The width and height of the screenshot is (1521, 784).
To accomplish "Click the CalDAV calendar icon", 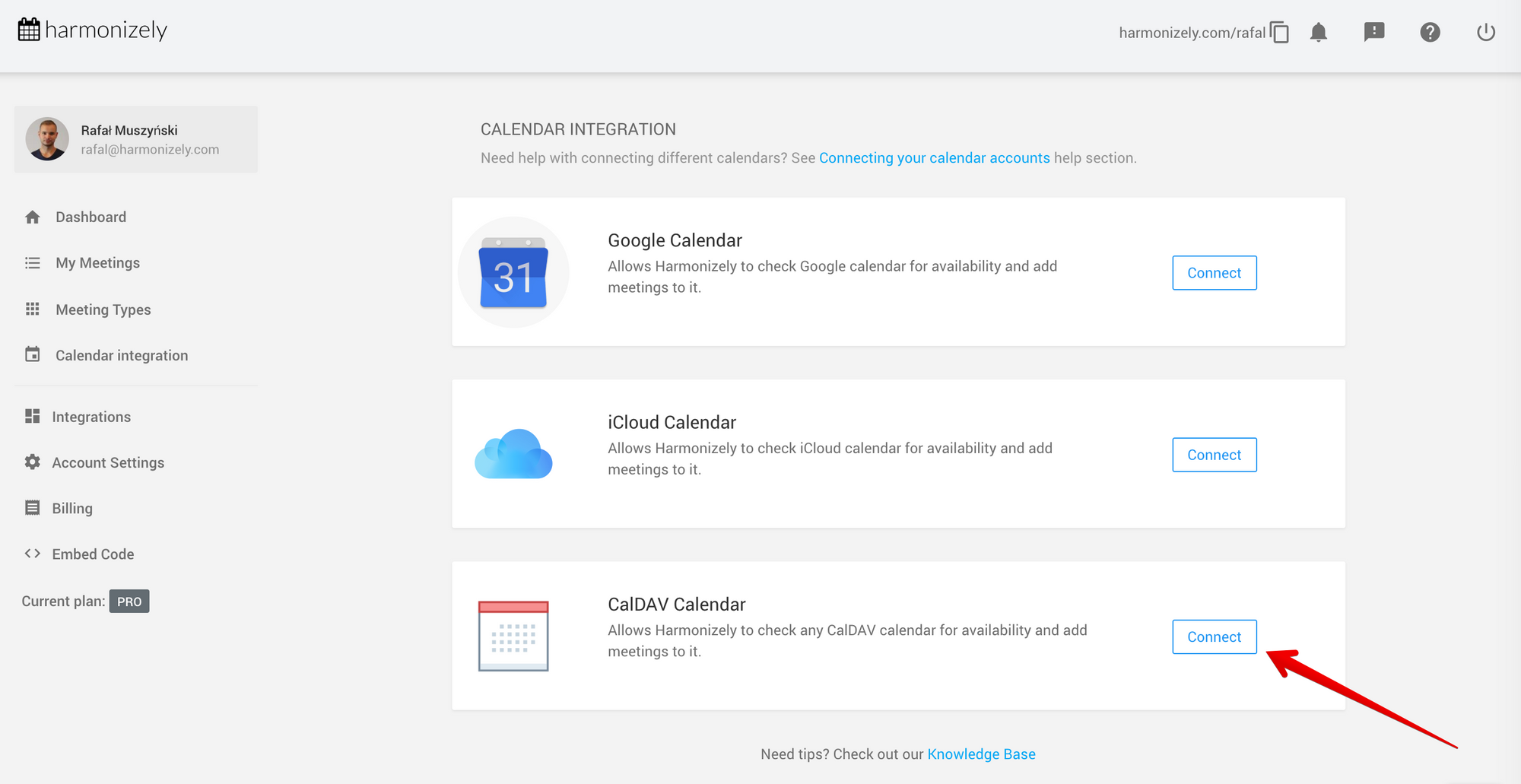I will [x=513, y=636].
